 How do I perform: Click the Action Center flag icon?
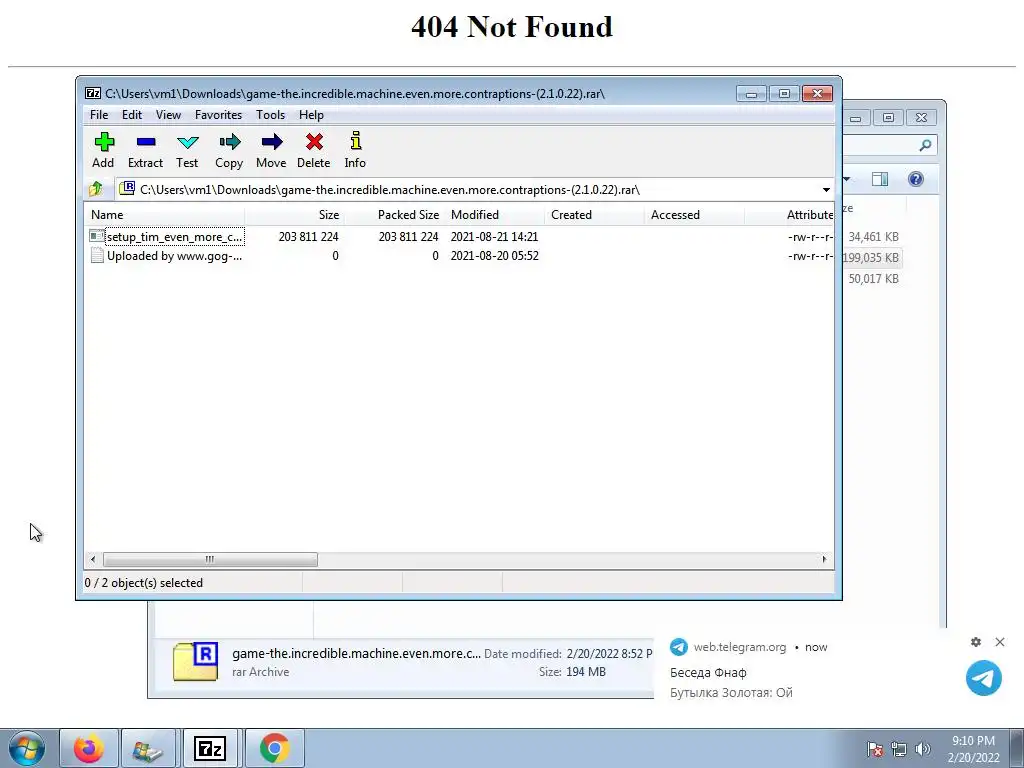pyautogui.click(x=875, y=749)
